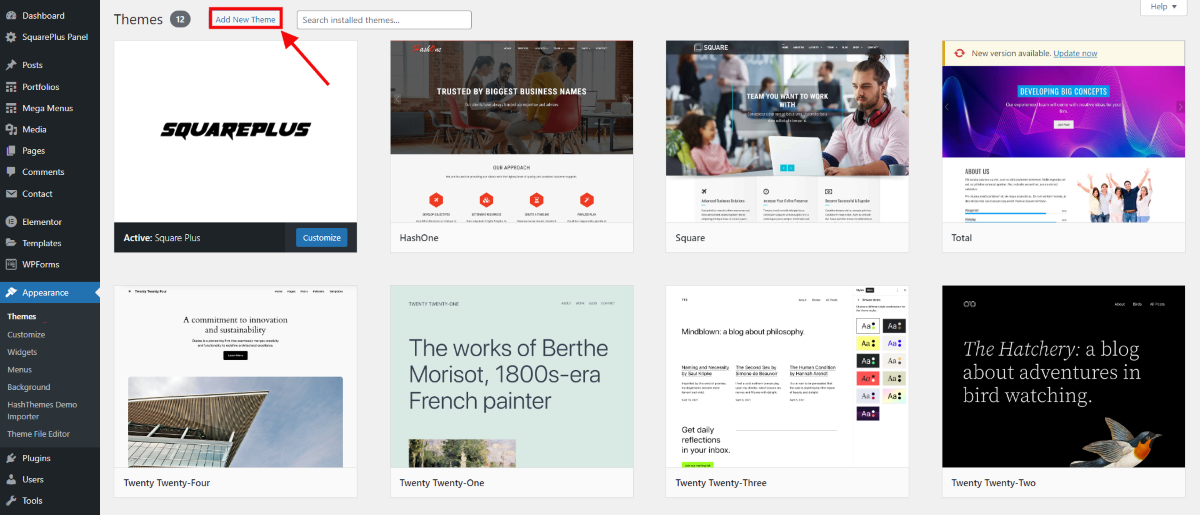Open the Twenty Twenty-One theme screenshot
Viewport: 1200px width, 515px height.
(x=511, y=376)
